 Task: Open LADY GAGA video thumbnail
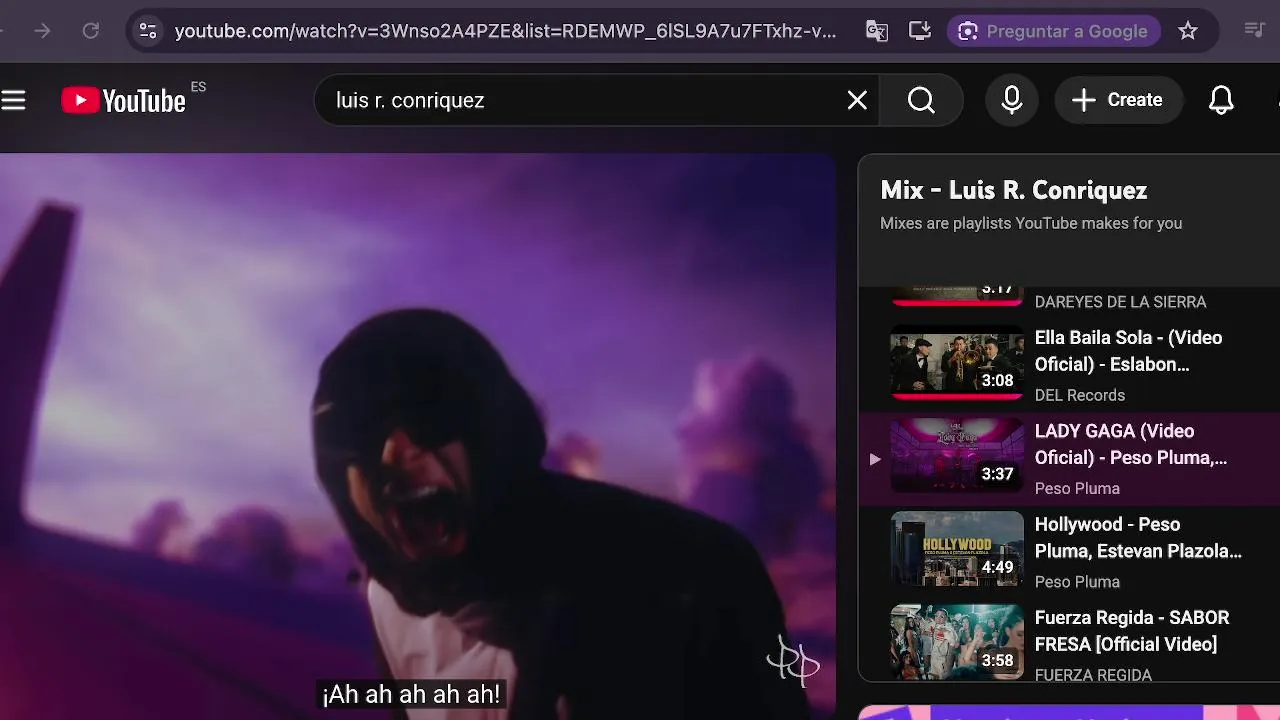pyautogui.click(x=957, y=457)
